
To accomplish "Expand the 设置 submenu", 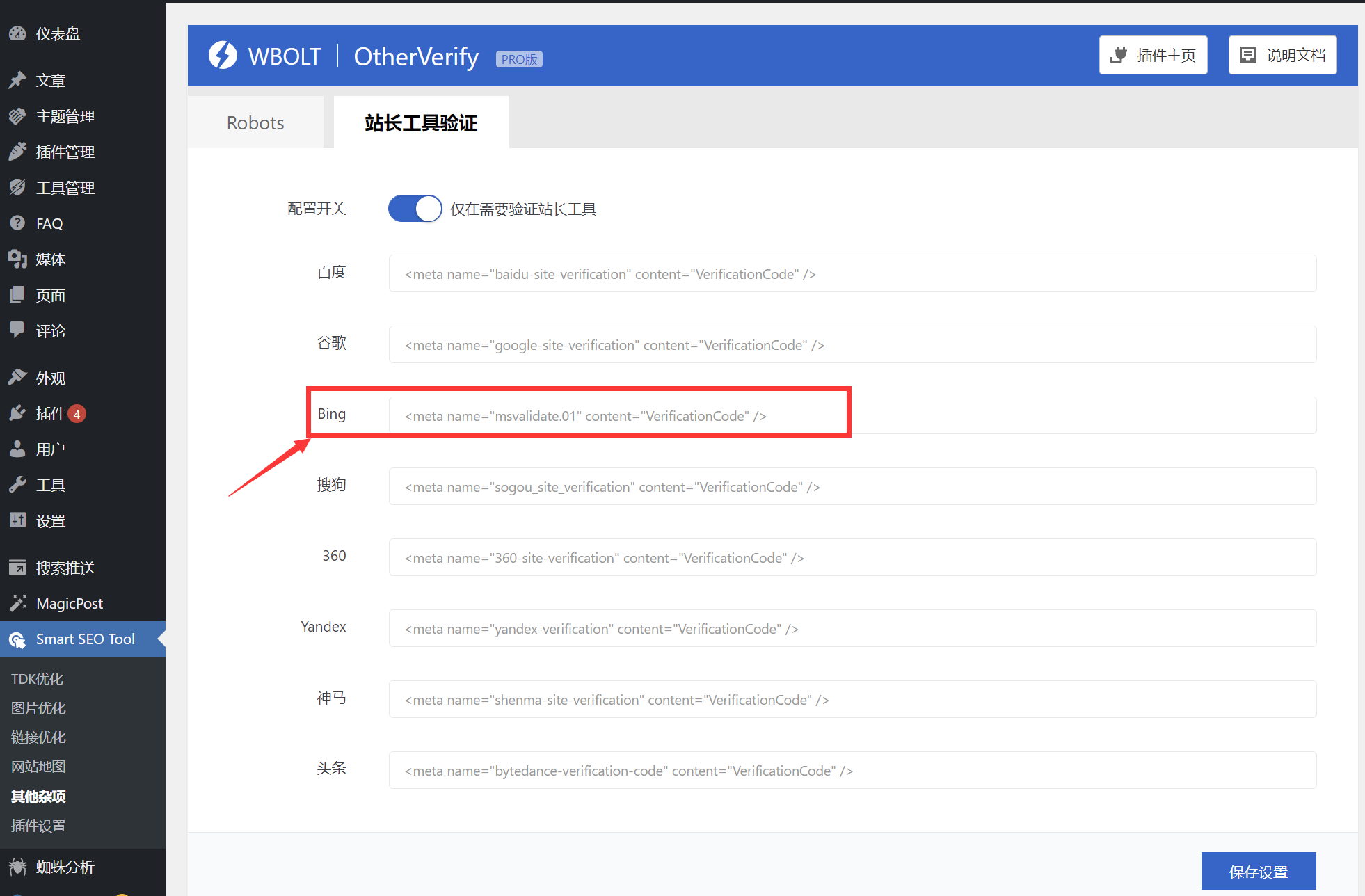I will (x=50, y=520).
